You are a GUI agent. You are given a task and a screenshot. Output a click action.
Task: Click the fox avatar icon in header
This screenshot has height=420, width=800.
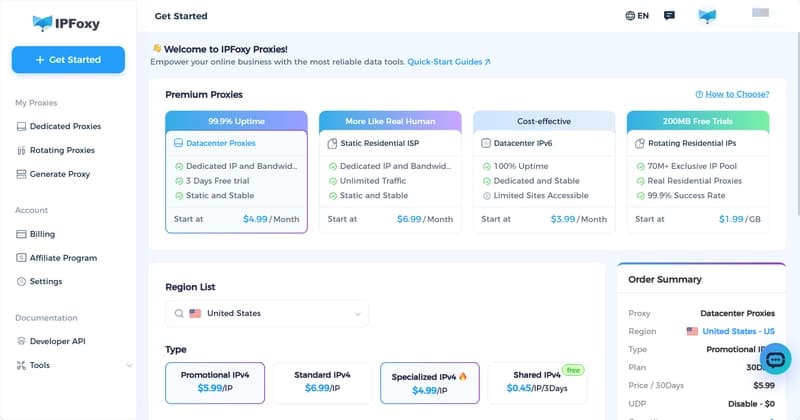(707, 16)
